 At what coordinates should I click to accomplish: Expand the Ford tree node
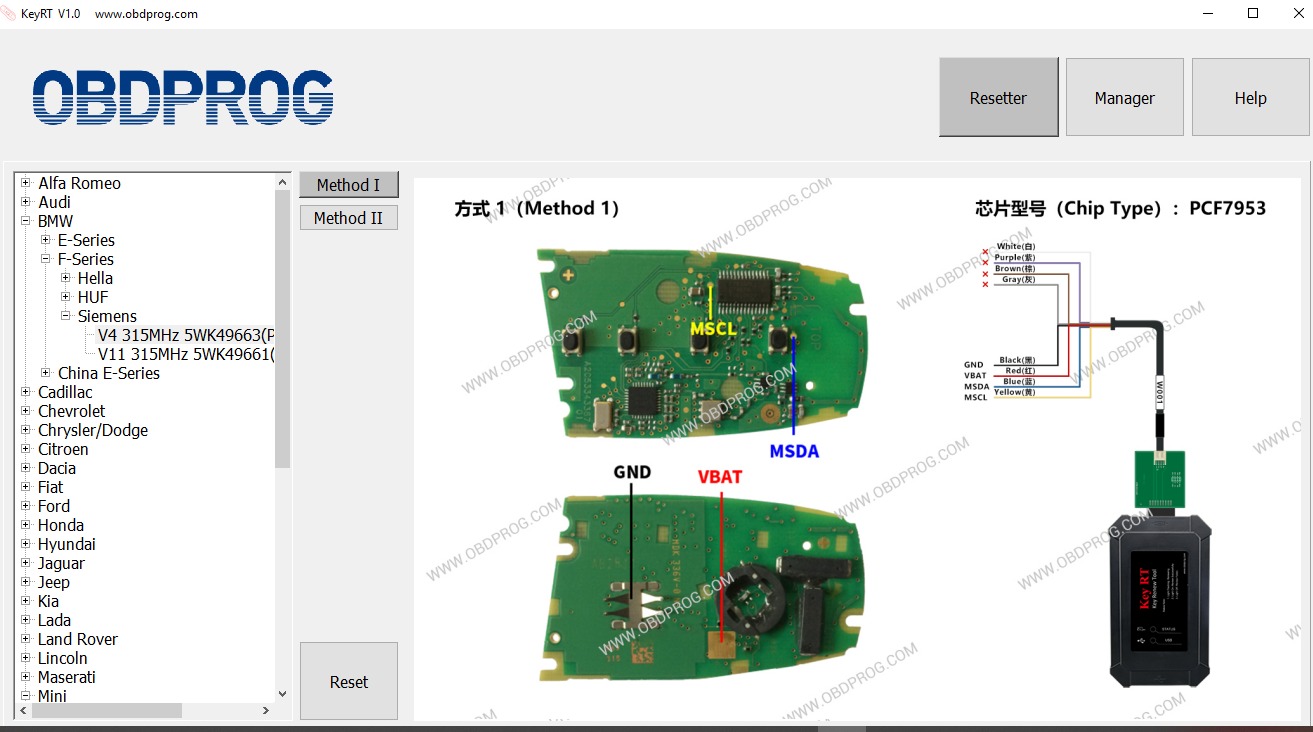click(26, 506)
